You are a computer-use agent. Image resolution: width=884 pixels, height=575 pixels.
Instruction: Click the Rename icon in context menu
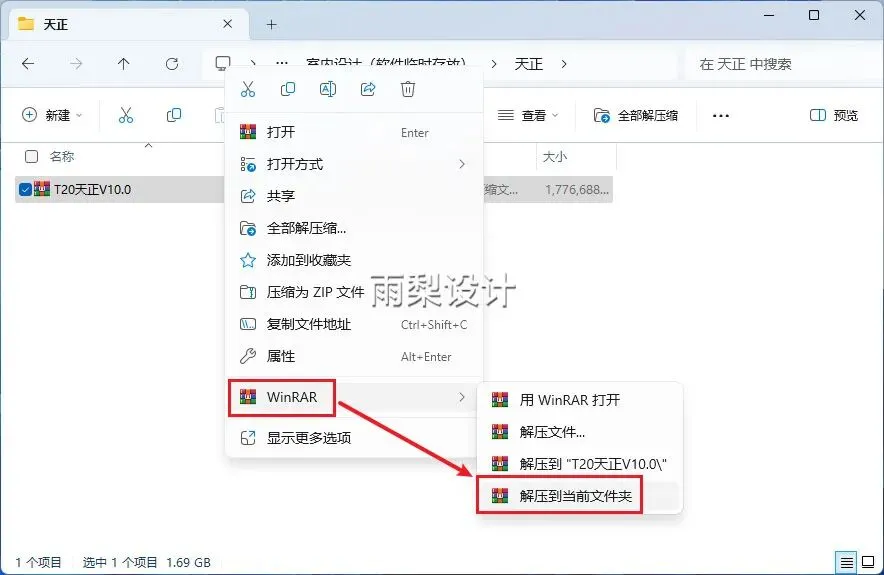pyautogui.click(x=328, y=89)
